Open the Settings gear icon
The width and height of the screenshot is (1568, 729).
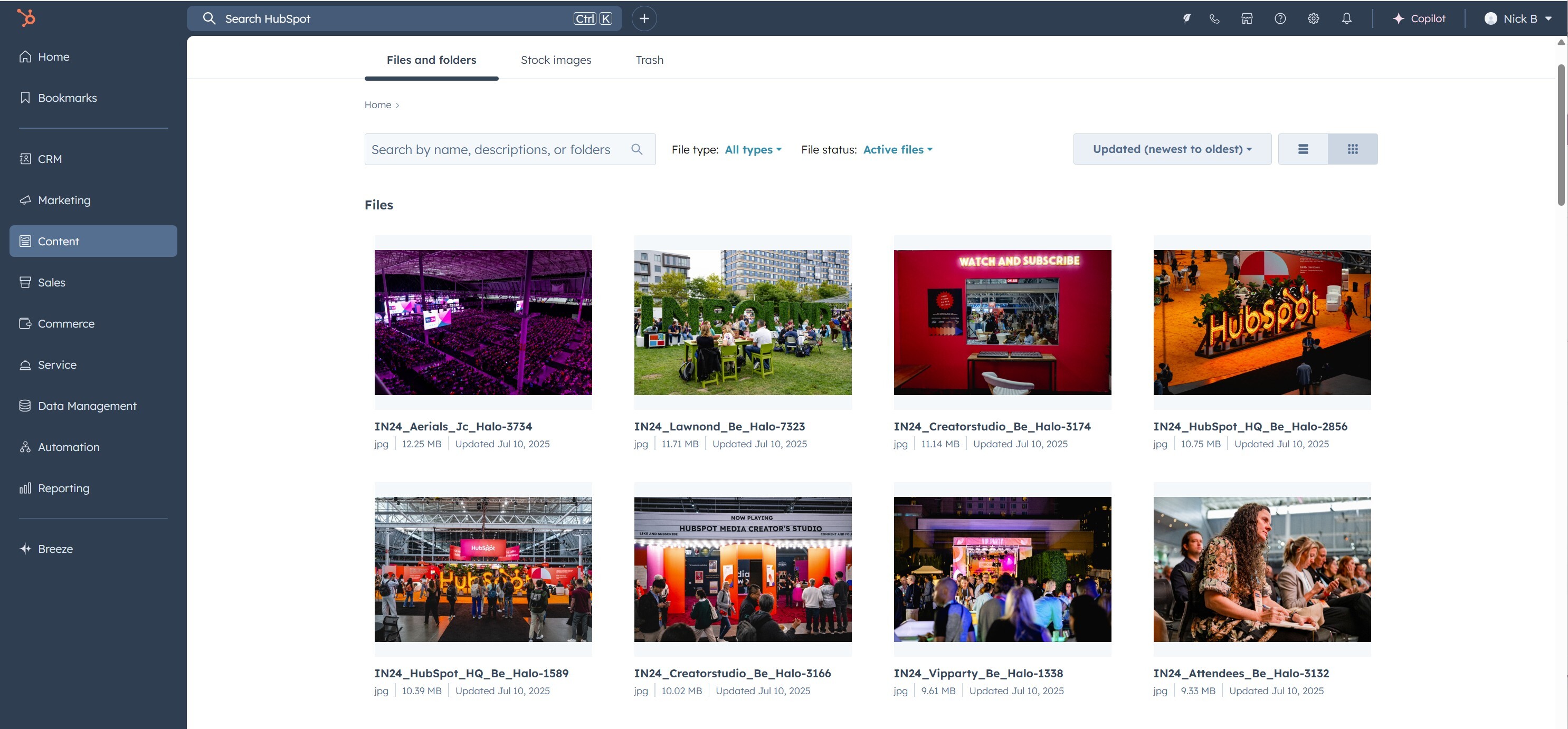click(1314, 18)
